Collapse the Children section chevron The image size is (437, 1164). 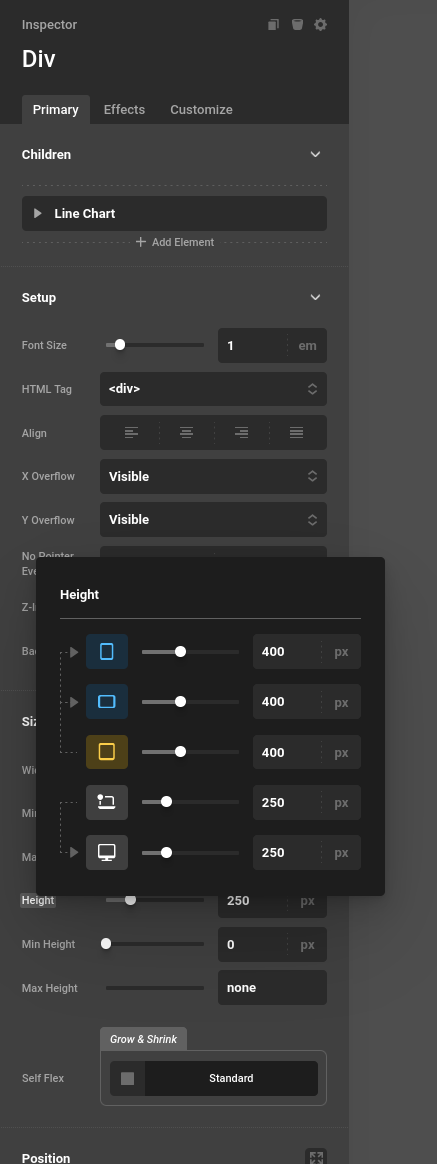(315, 154)
